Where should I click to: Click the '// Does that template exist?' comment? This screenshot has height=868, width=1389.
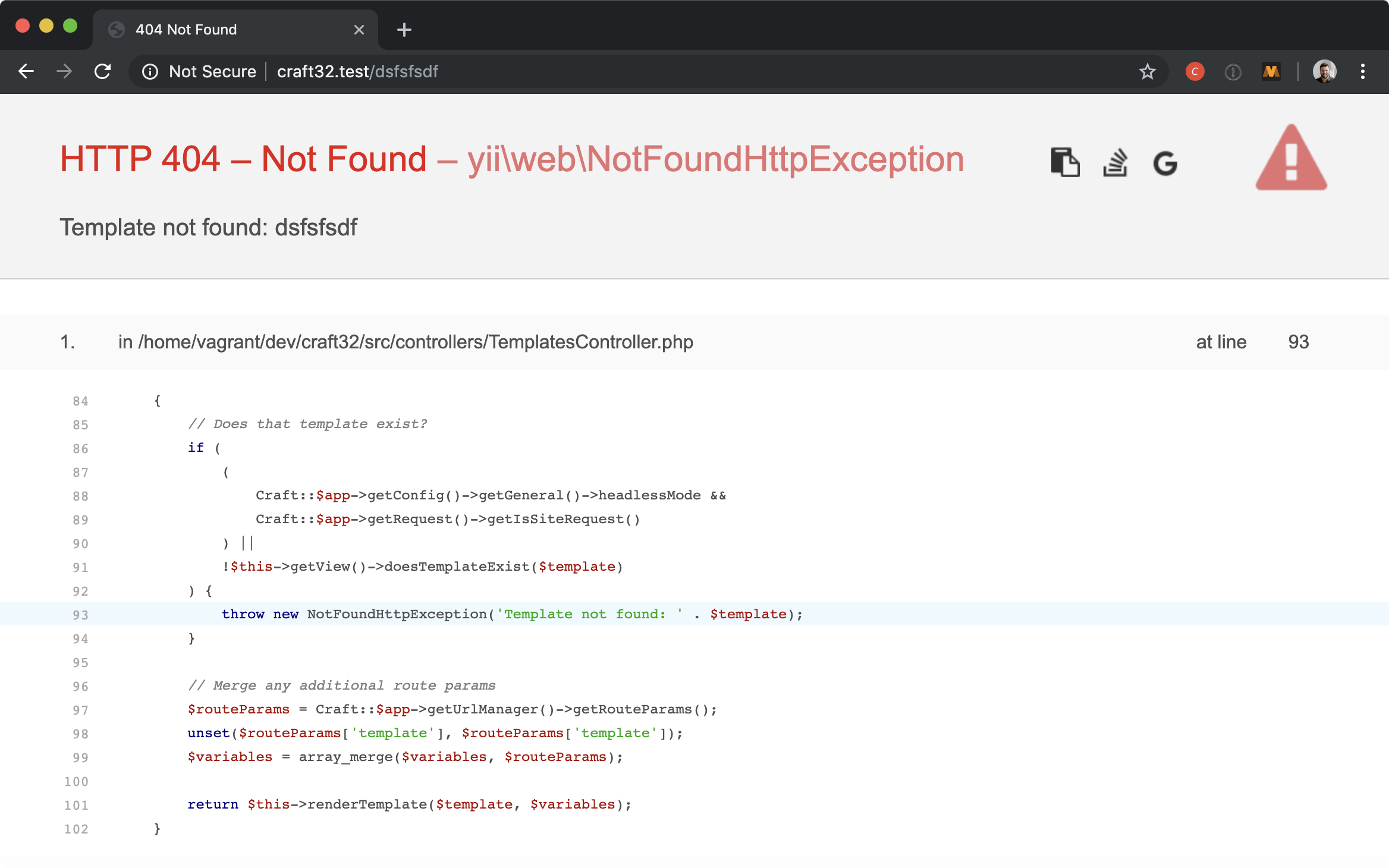click(307, 424)
